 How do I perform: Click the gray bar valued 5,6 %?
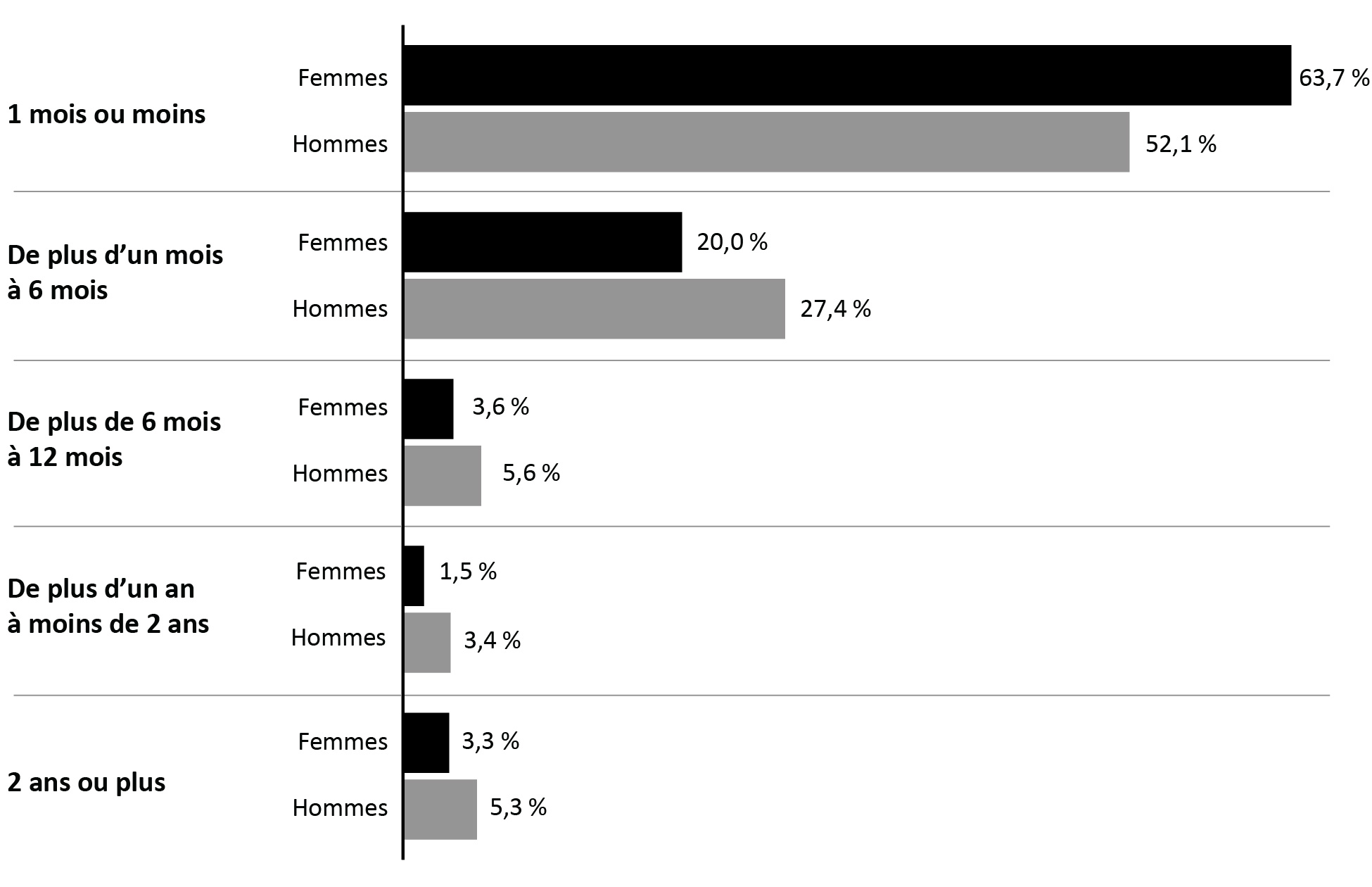[443, 476]
